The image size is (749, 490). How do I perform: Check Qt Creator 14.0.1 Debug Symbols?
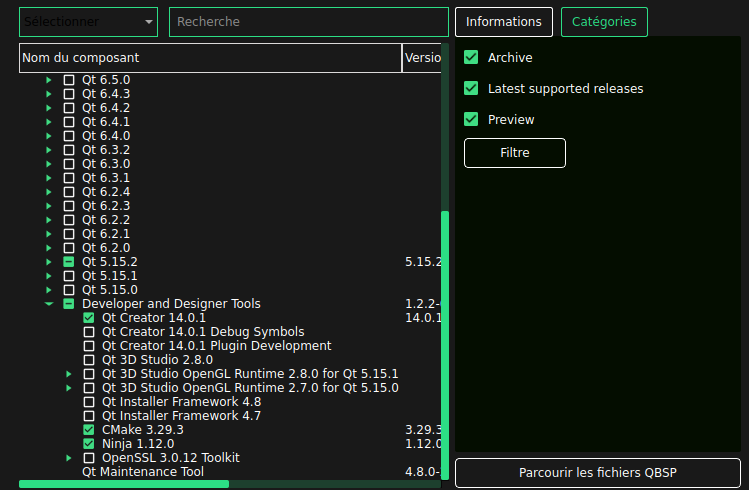coord(89,332)
